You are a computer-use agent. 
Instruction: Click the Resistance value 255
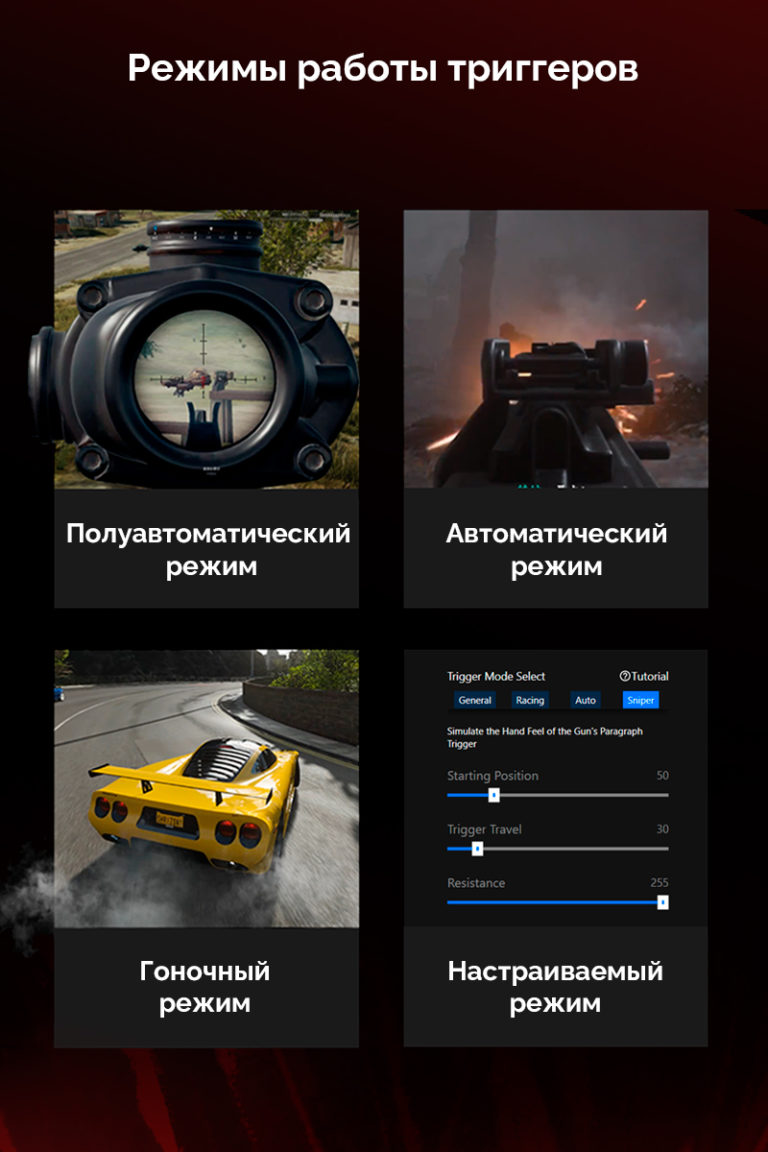(x=659, y=882)
